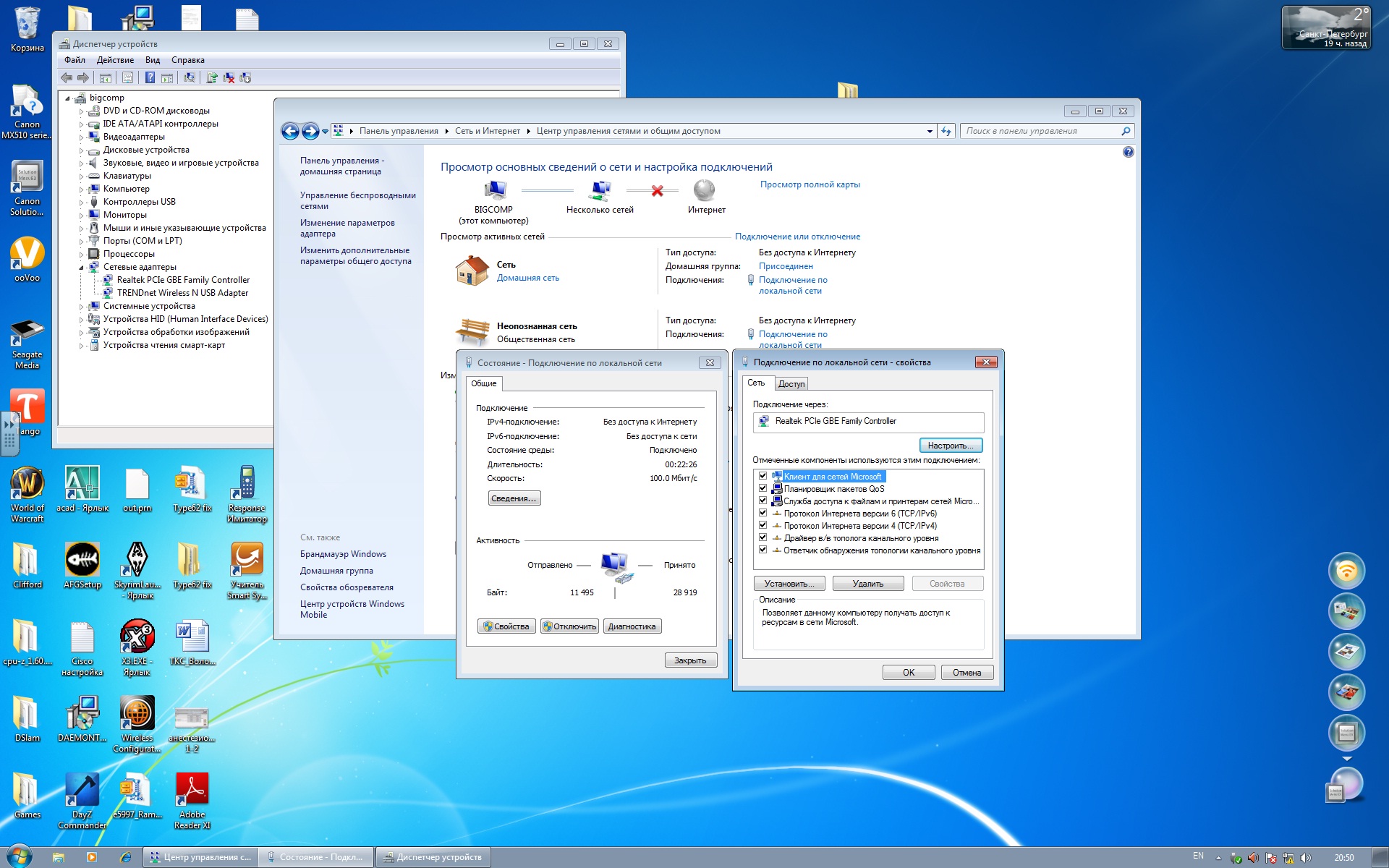The height and width of the screenshot is (868, 1389).
Task: Click uninstall device toolbar icon
Action: pyautogui.click(x=229, y=77)
